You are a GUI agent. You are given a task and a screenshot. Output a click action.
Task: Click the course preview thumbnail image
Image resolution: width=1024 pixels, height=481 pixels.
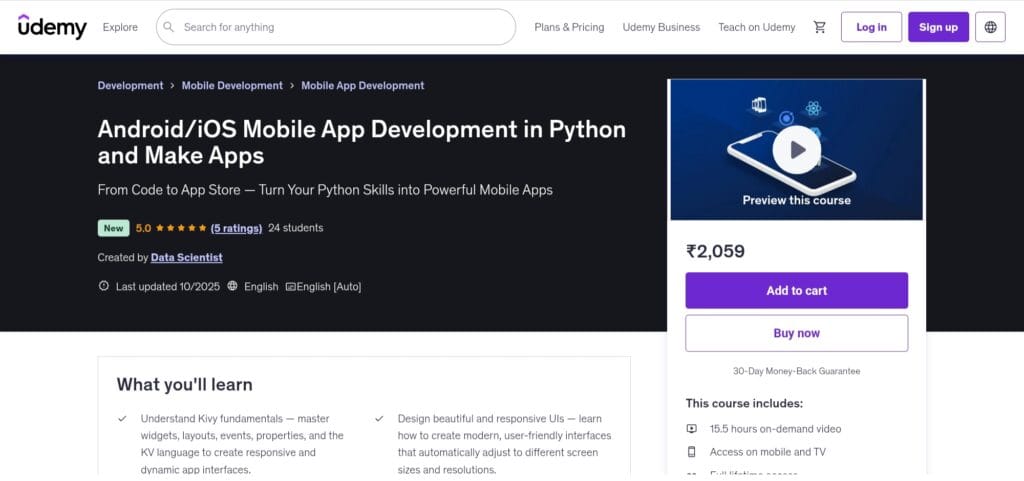(796, 149)
